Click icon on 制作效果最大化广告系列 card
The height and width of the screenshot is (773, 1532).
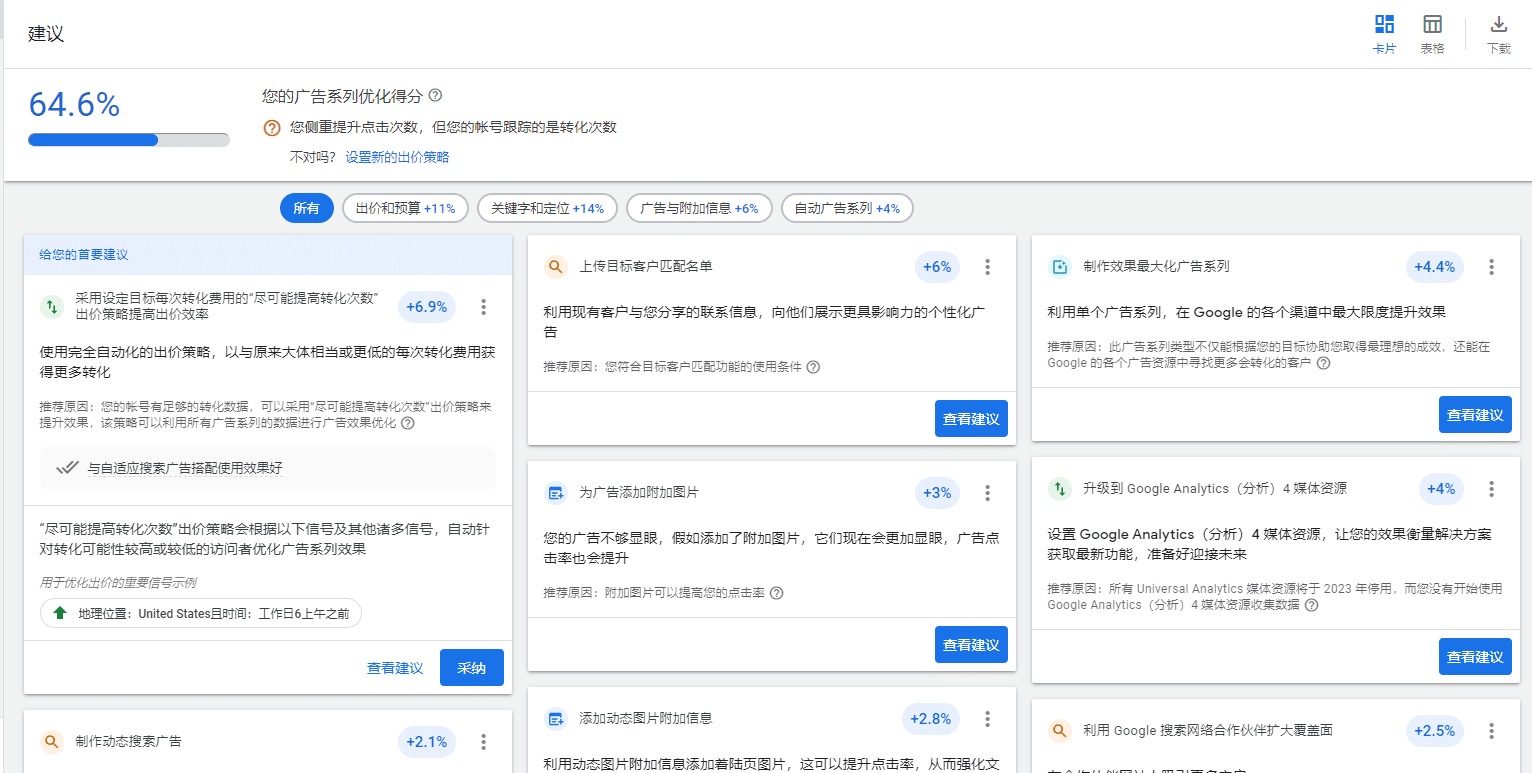(1060, 267)
